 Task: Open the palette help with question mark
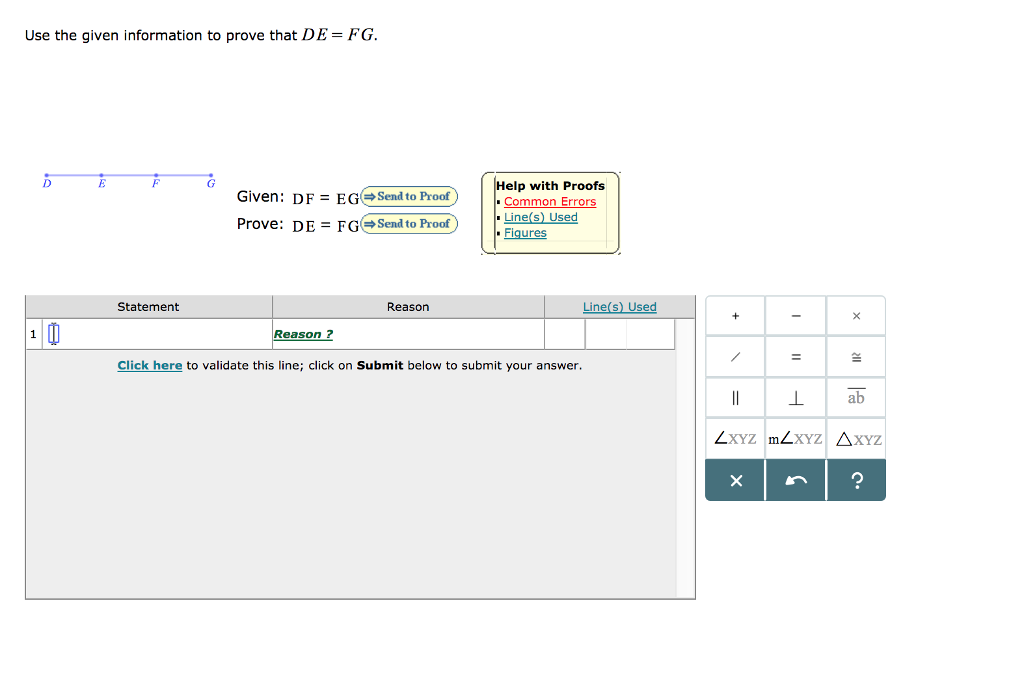click(x=856, y=480)
